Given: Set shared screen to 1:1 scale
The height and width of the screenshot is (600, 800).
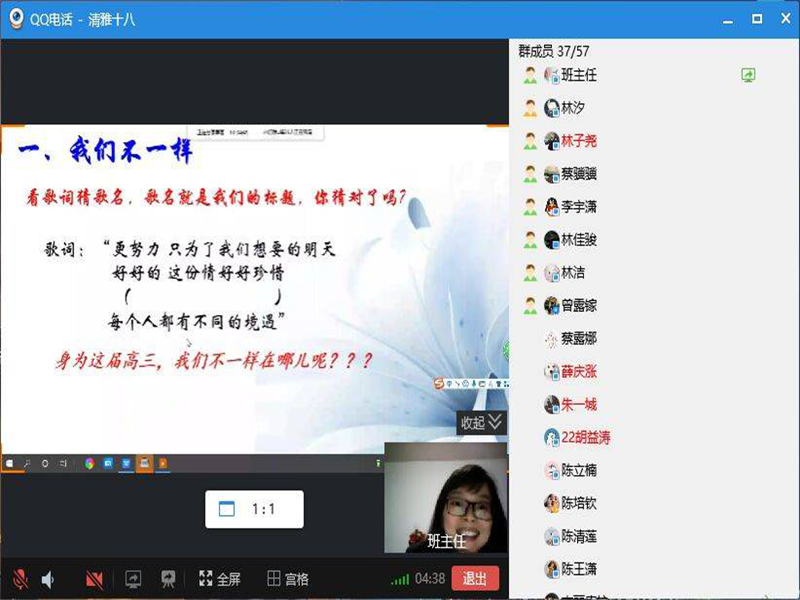Looking at the screenshot, I should point(254,509).
